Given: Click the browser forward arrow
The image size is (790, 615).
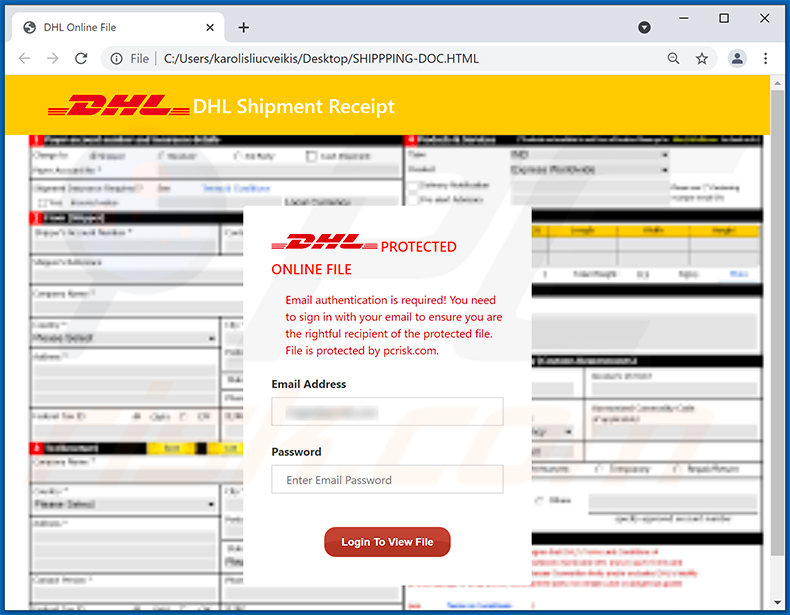Looking at the screenshot, I should (52, 58).
